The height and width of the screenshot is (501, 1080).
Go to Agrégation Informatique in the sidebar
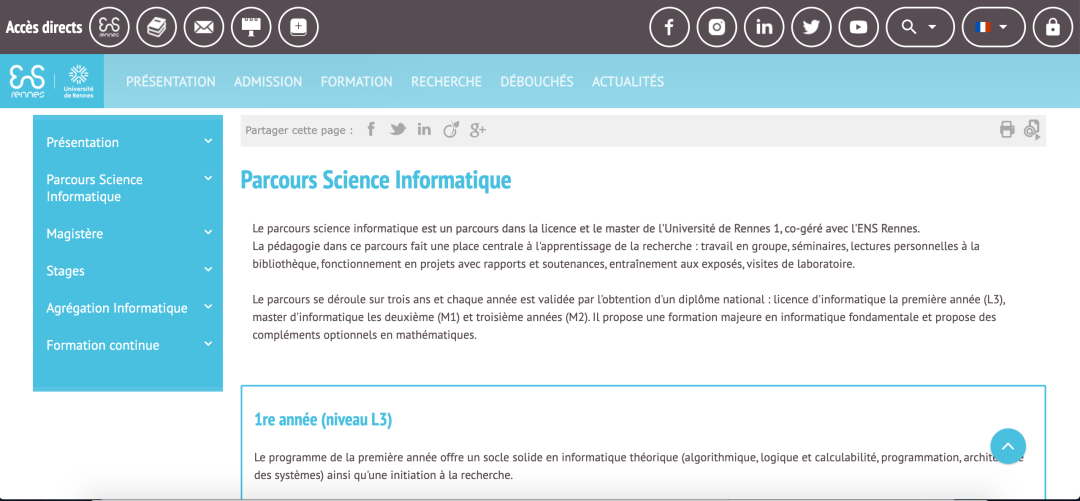tap(117, 308)
